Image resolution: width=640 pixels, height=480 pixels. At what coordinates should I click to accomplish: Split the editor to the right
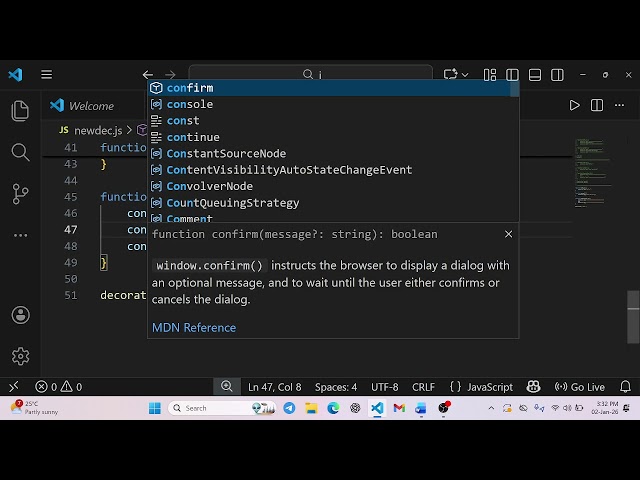coord(597,105)
